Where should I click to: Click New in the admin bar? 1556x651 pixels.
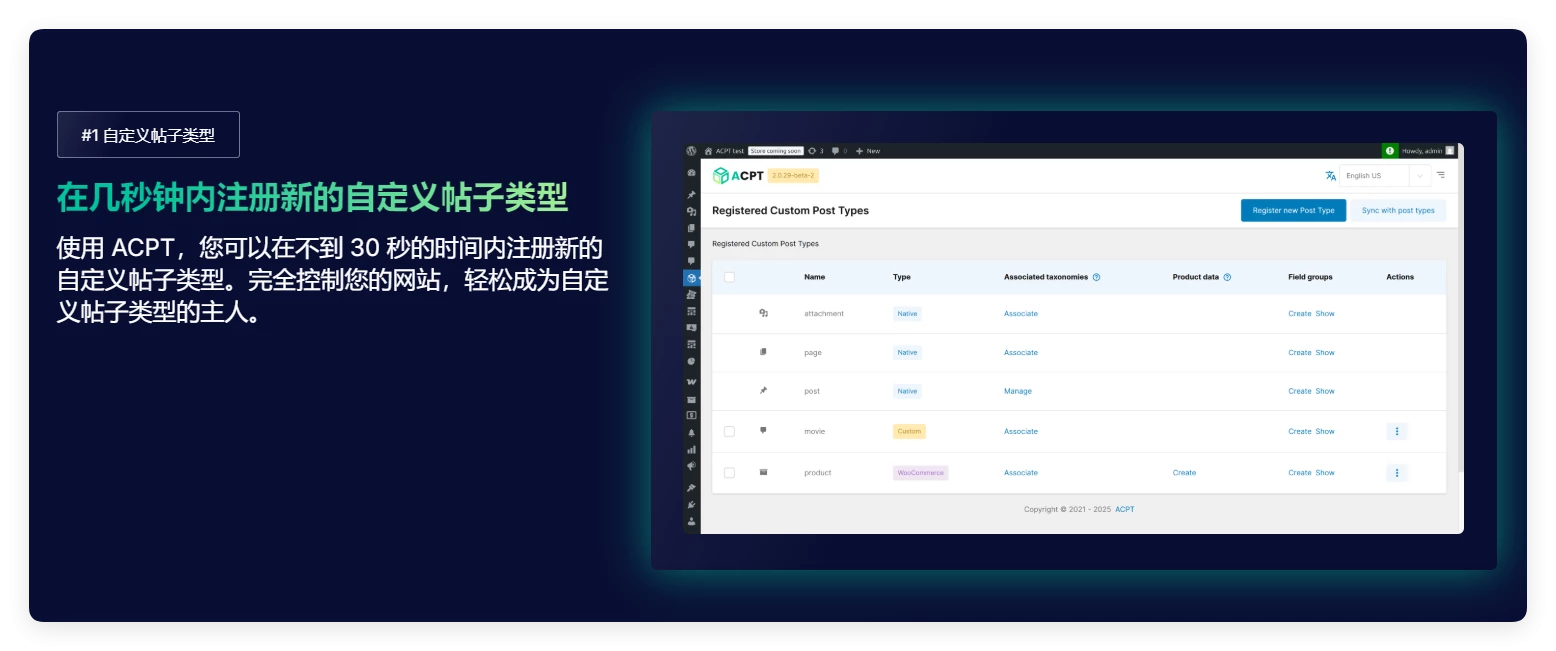point(868,151)
